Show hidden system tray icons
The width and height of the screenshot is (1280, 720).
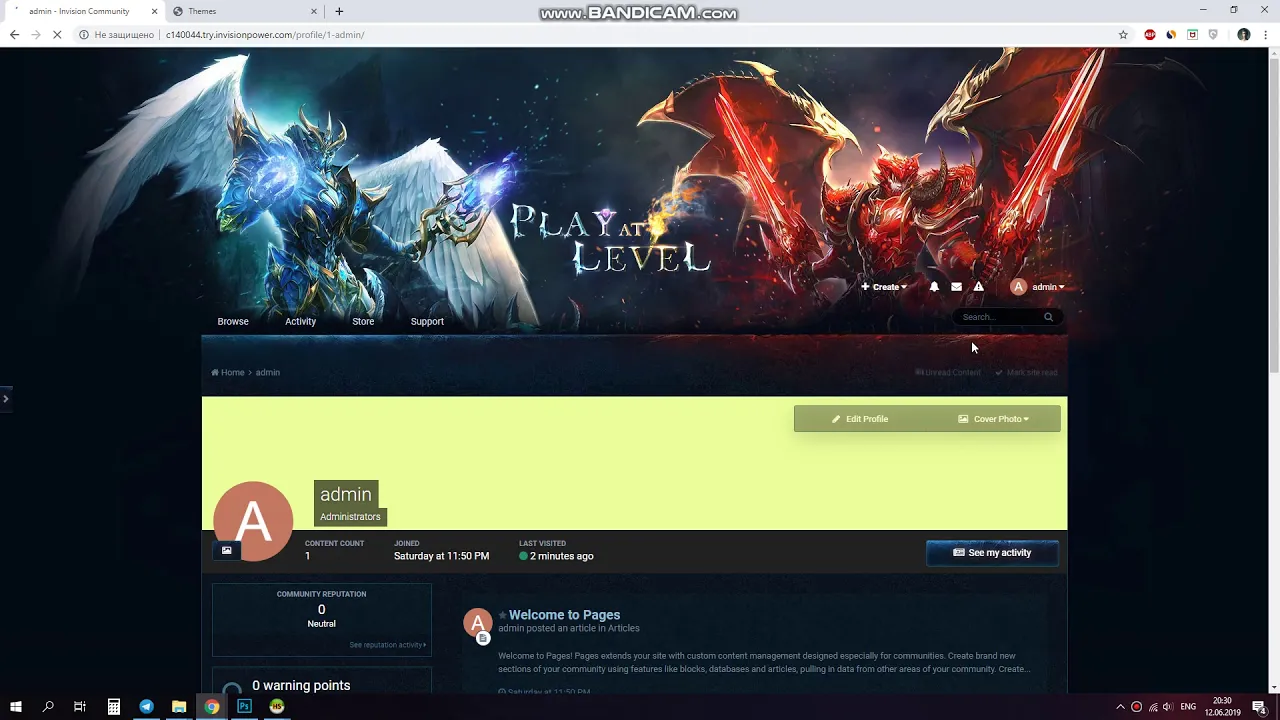[x=1120, y=707]
